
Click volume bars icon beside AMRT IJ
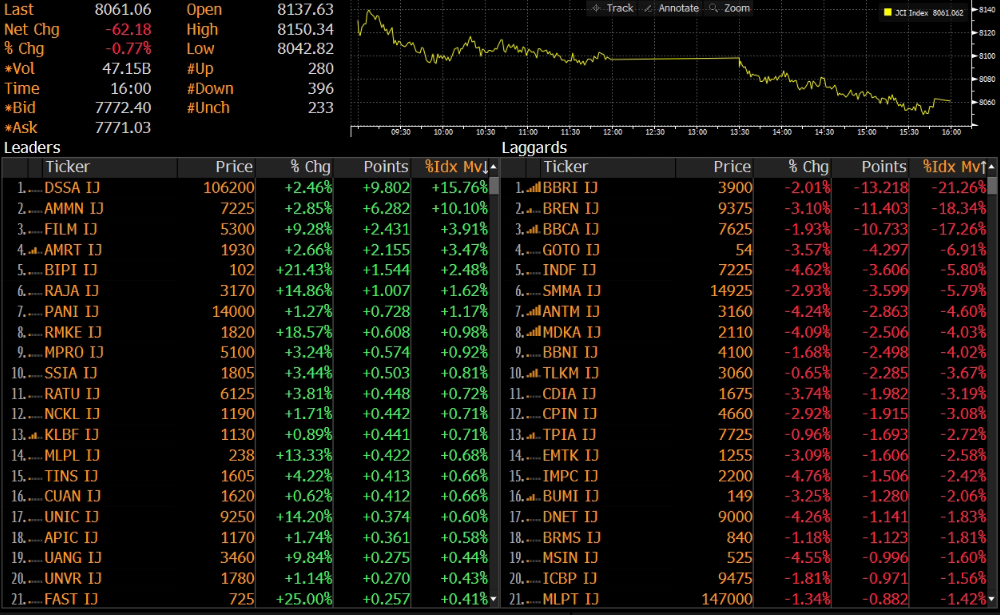pos(35,249)
